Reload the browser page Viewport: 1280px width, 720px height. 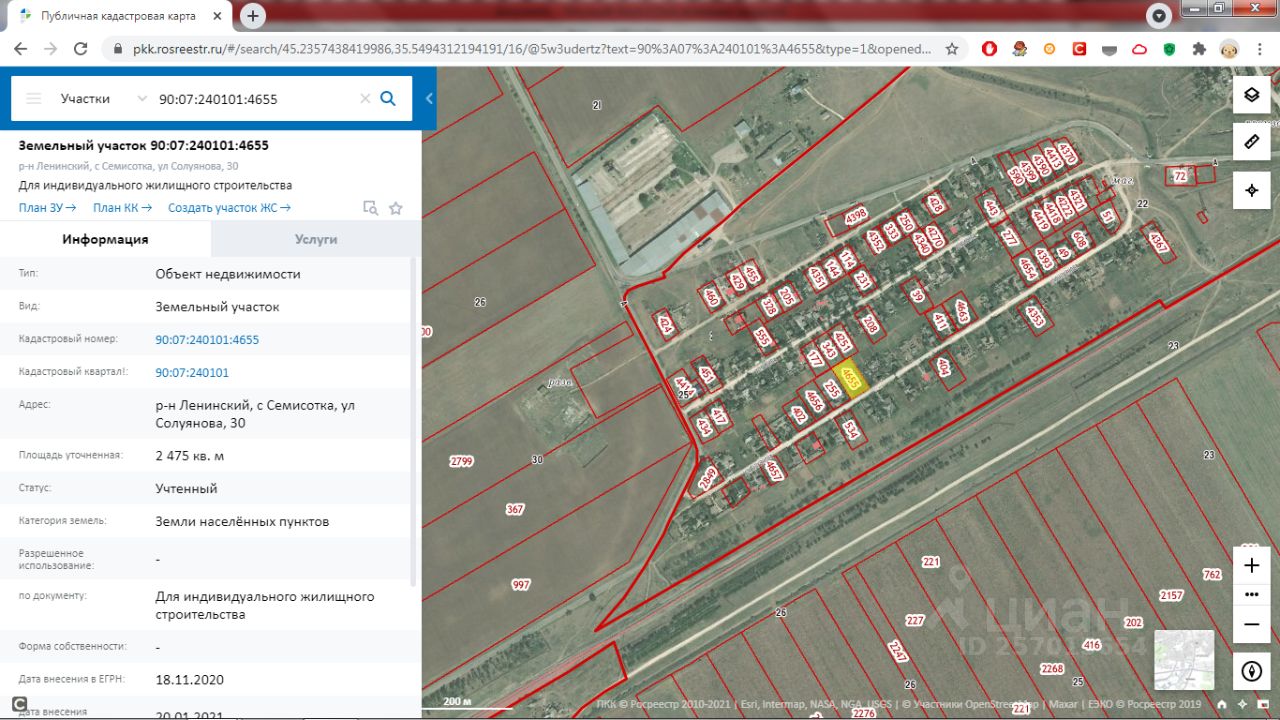click(x=81, y=48)
